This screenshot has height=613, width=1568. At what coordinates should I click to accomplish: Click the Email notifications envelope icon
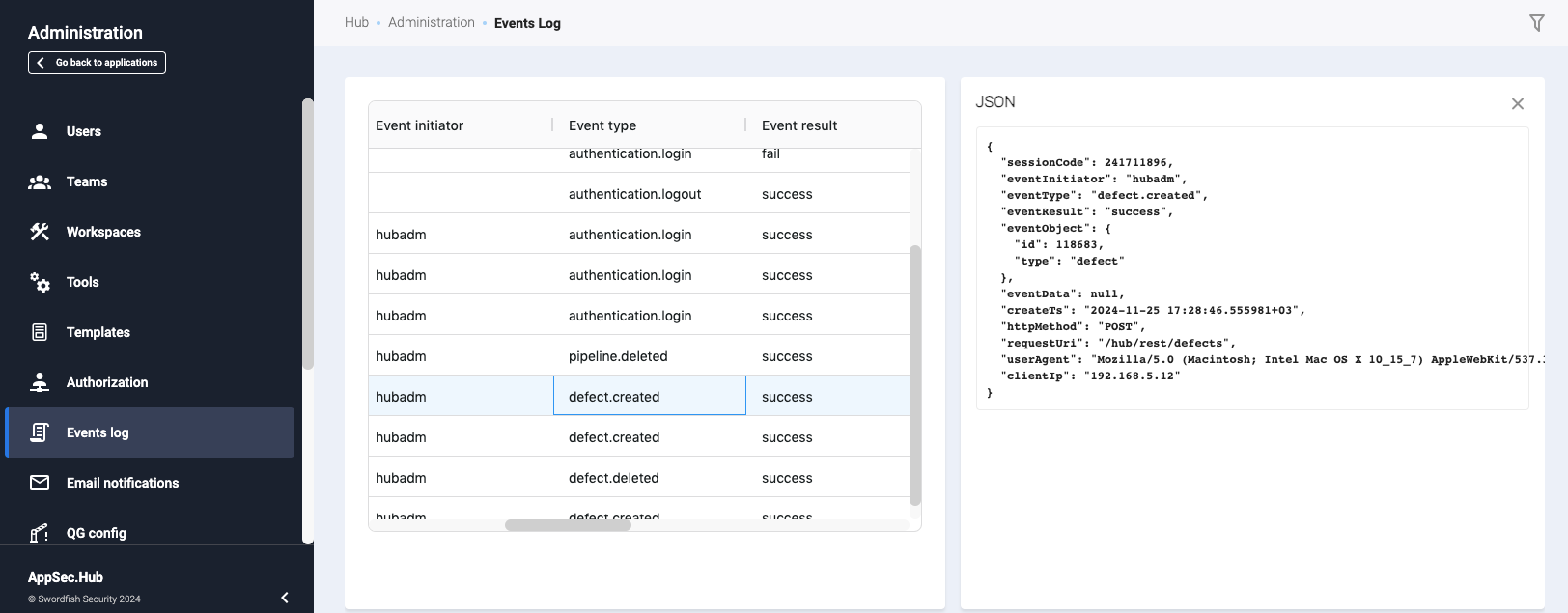click(40, 483)
